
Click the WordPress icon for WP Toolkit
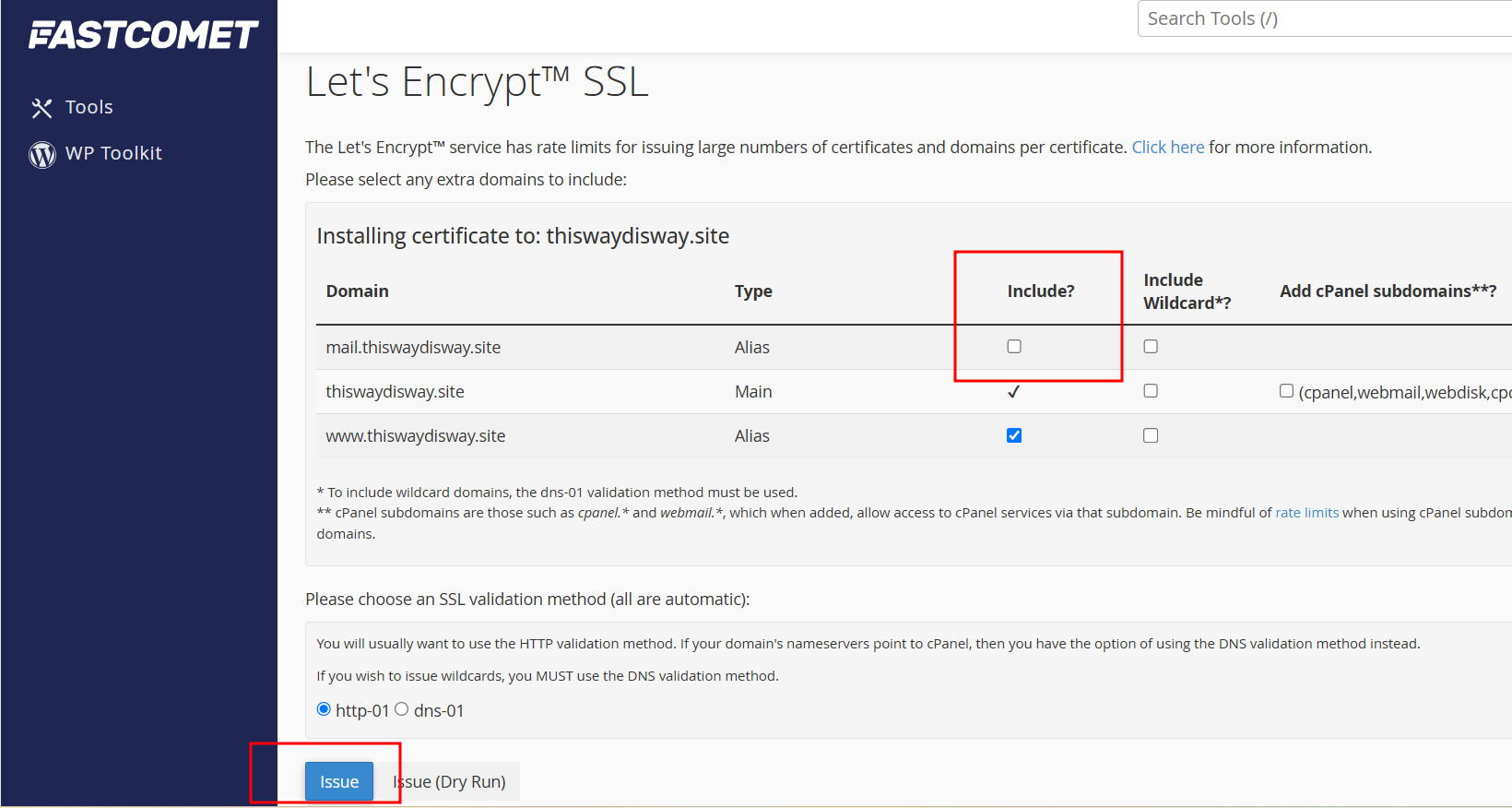(x=42, y=154)
